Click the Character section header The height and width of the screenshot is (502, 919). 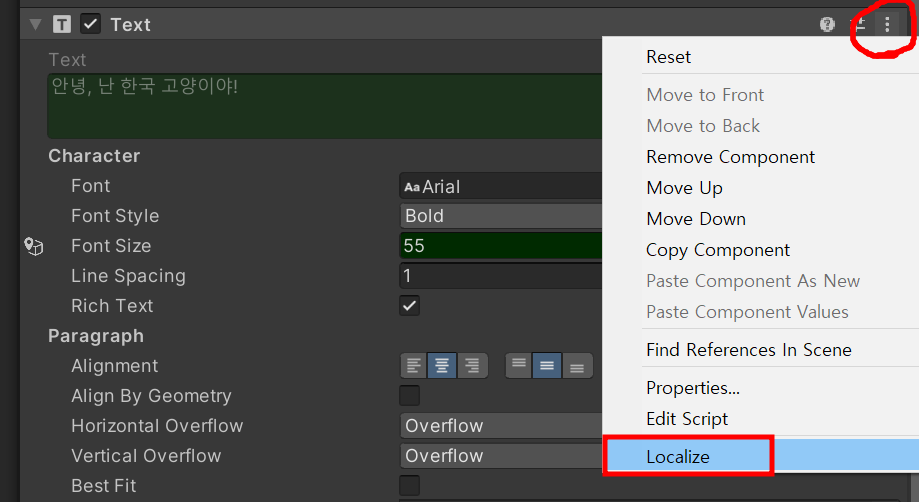click(x=94, y=156)
